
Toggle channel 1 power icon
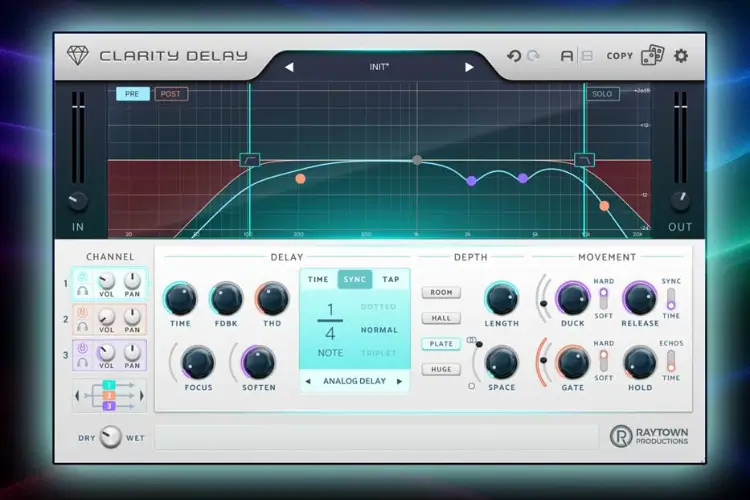tap(83, 277)
